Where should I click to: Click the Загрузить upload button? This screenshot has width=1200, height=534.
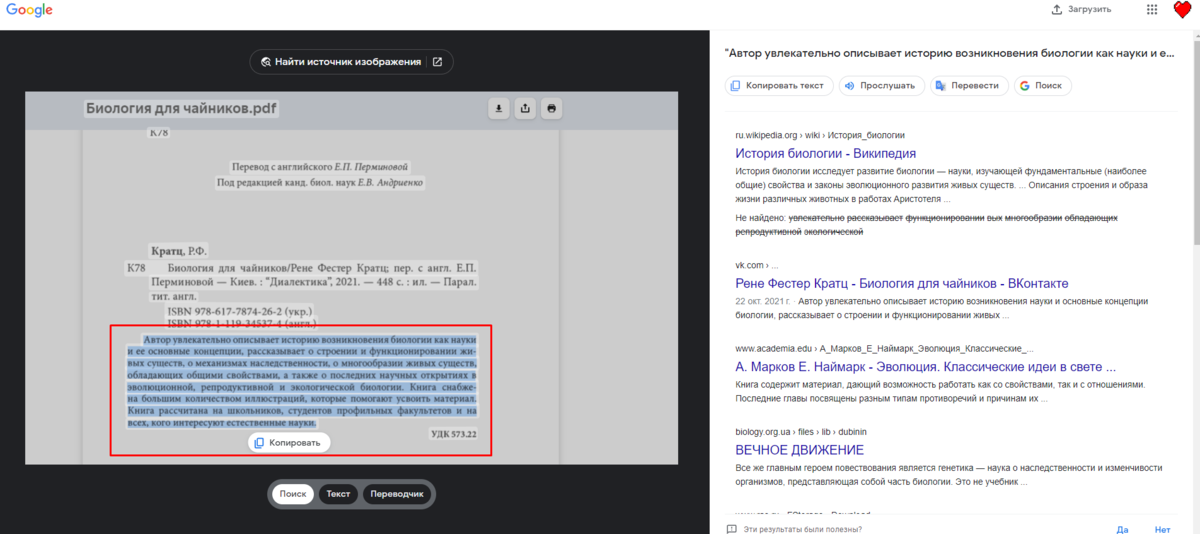[1081, 9]
